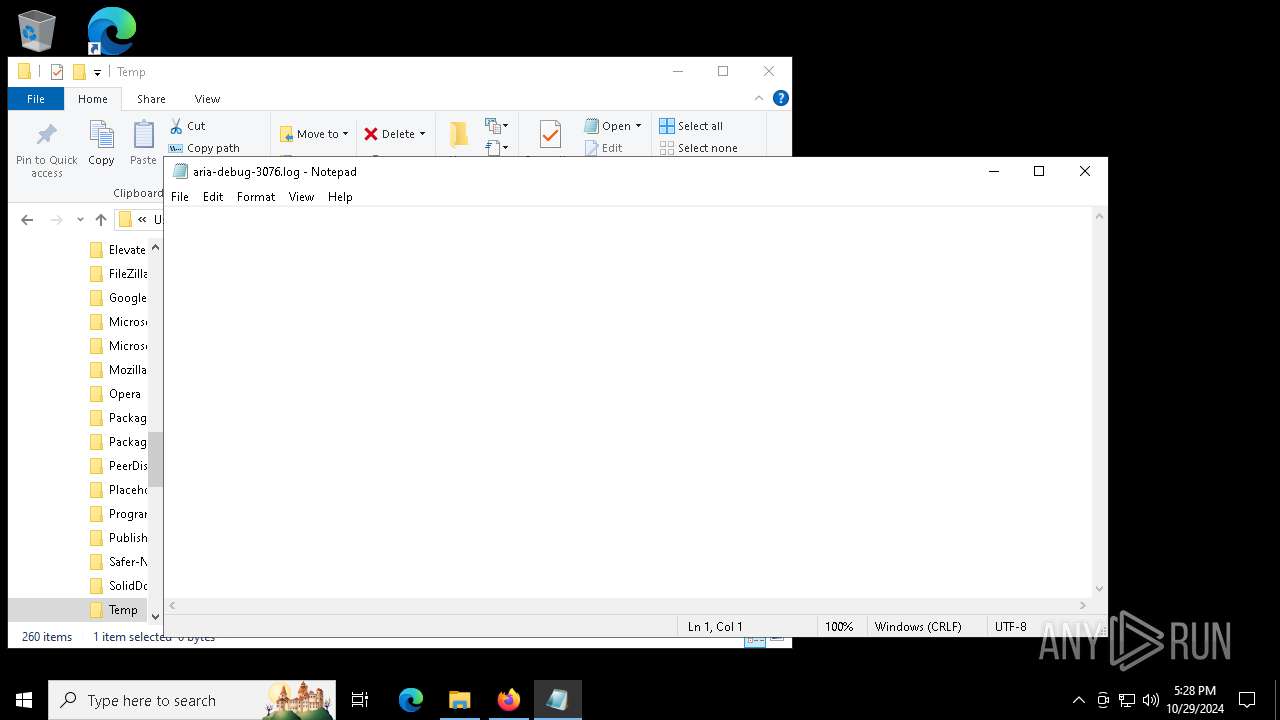
Task: Select the Publish folder in tree
Action: click(x=118, y=538)
